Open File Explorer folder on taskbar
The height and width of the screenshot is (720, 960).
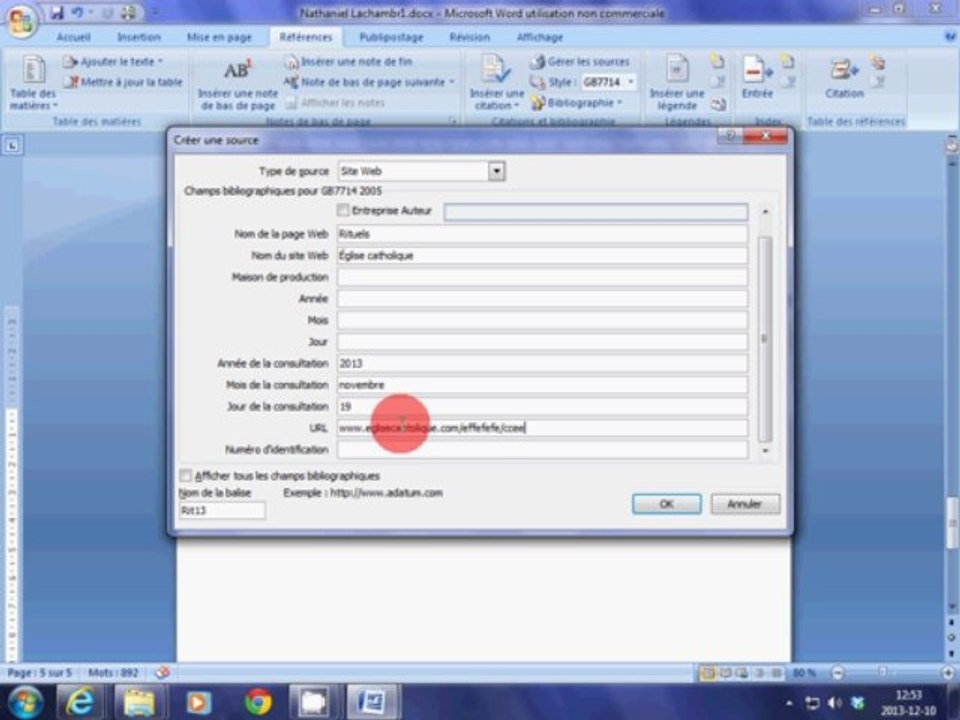coord(138,702)
